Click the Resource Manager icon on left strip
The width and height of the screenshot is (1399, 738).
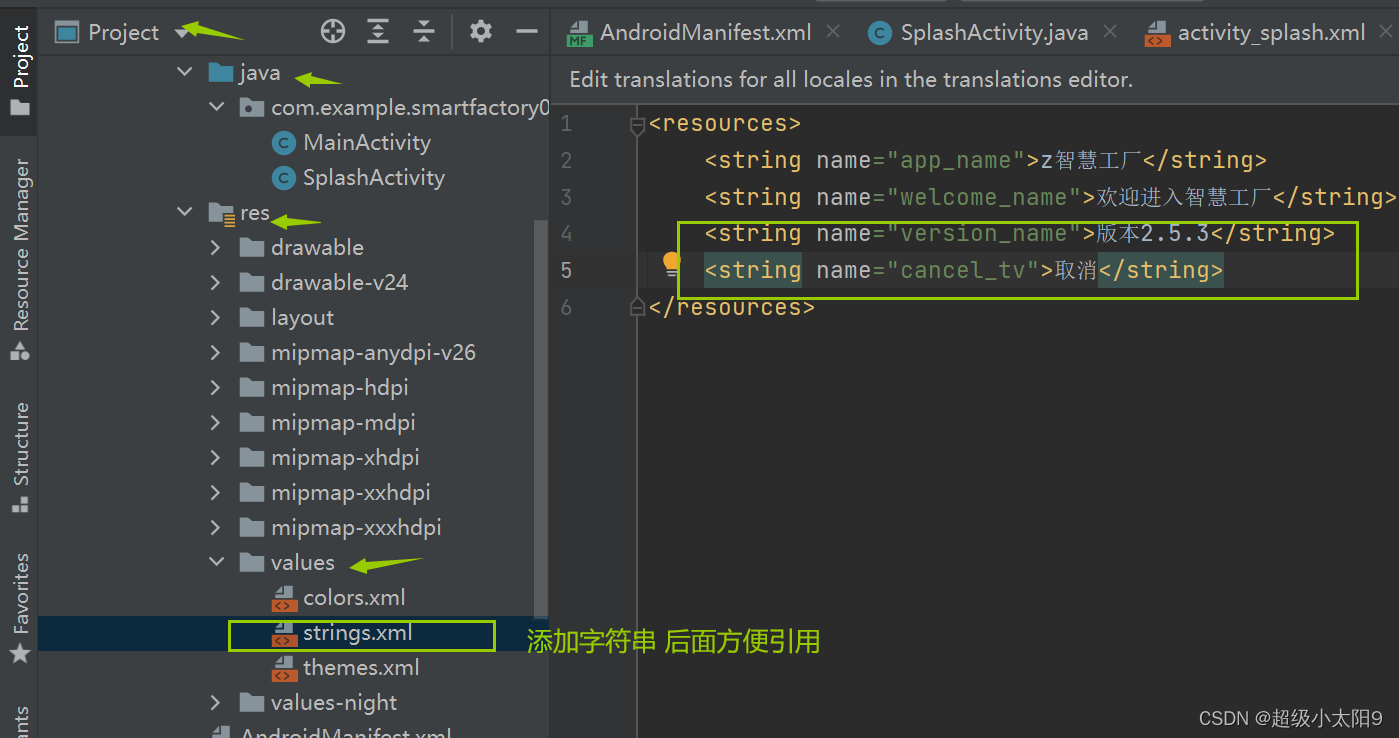click(x=19, y=351)
